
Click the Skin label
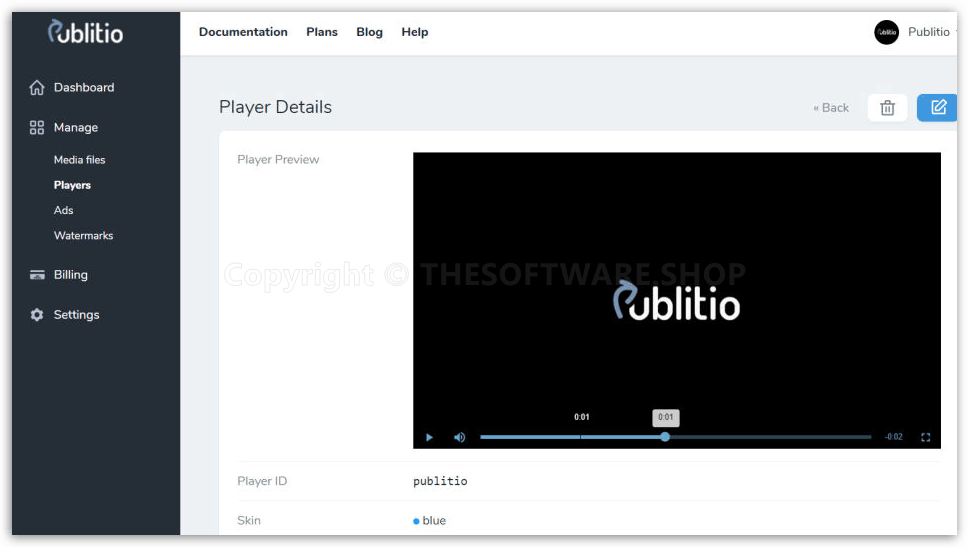click(x=248, y=520)
